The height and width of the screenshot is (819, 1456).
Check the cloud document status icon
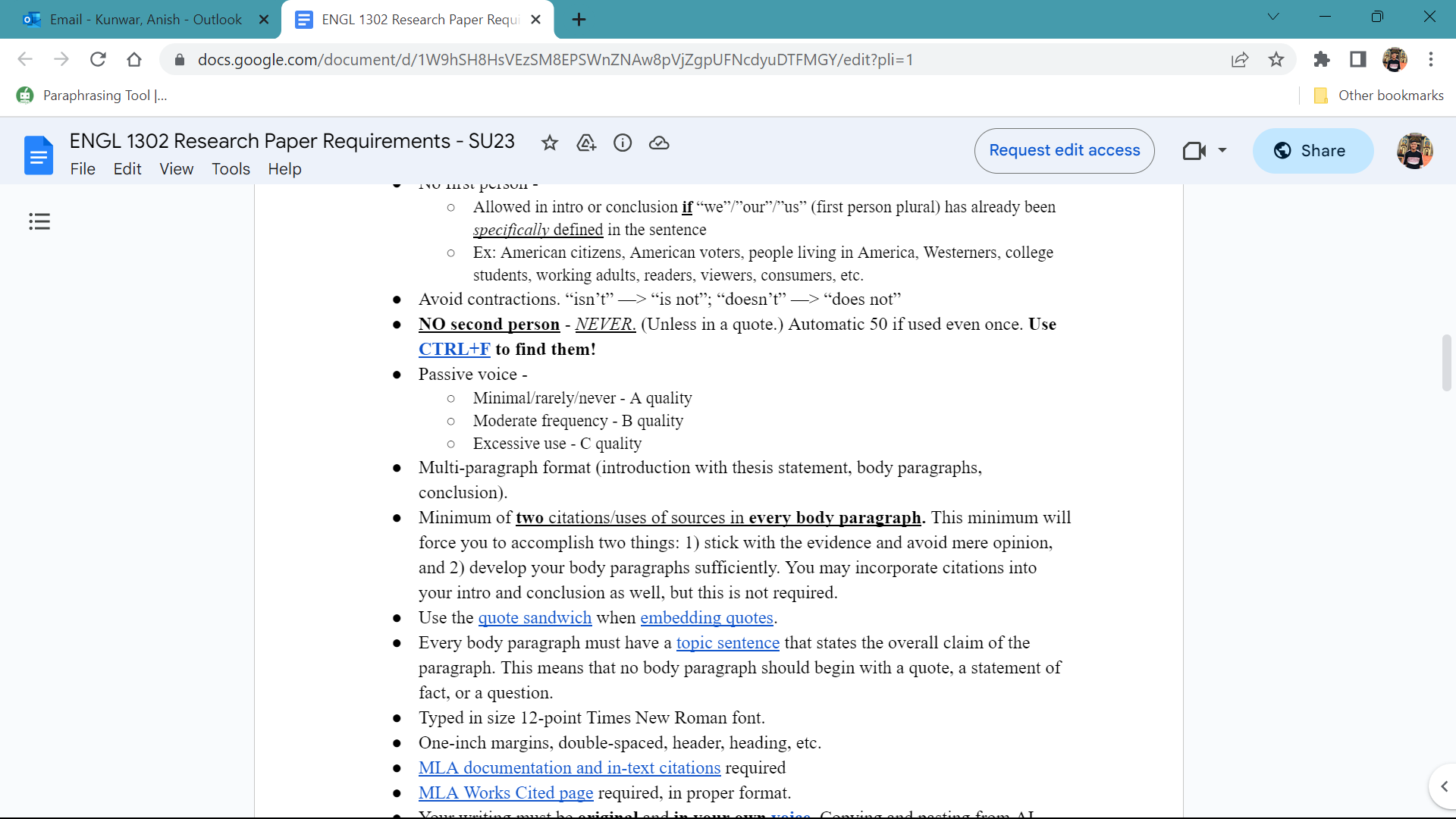pos(659,143)
